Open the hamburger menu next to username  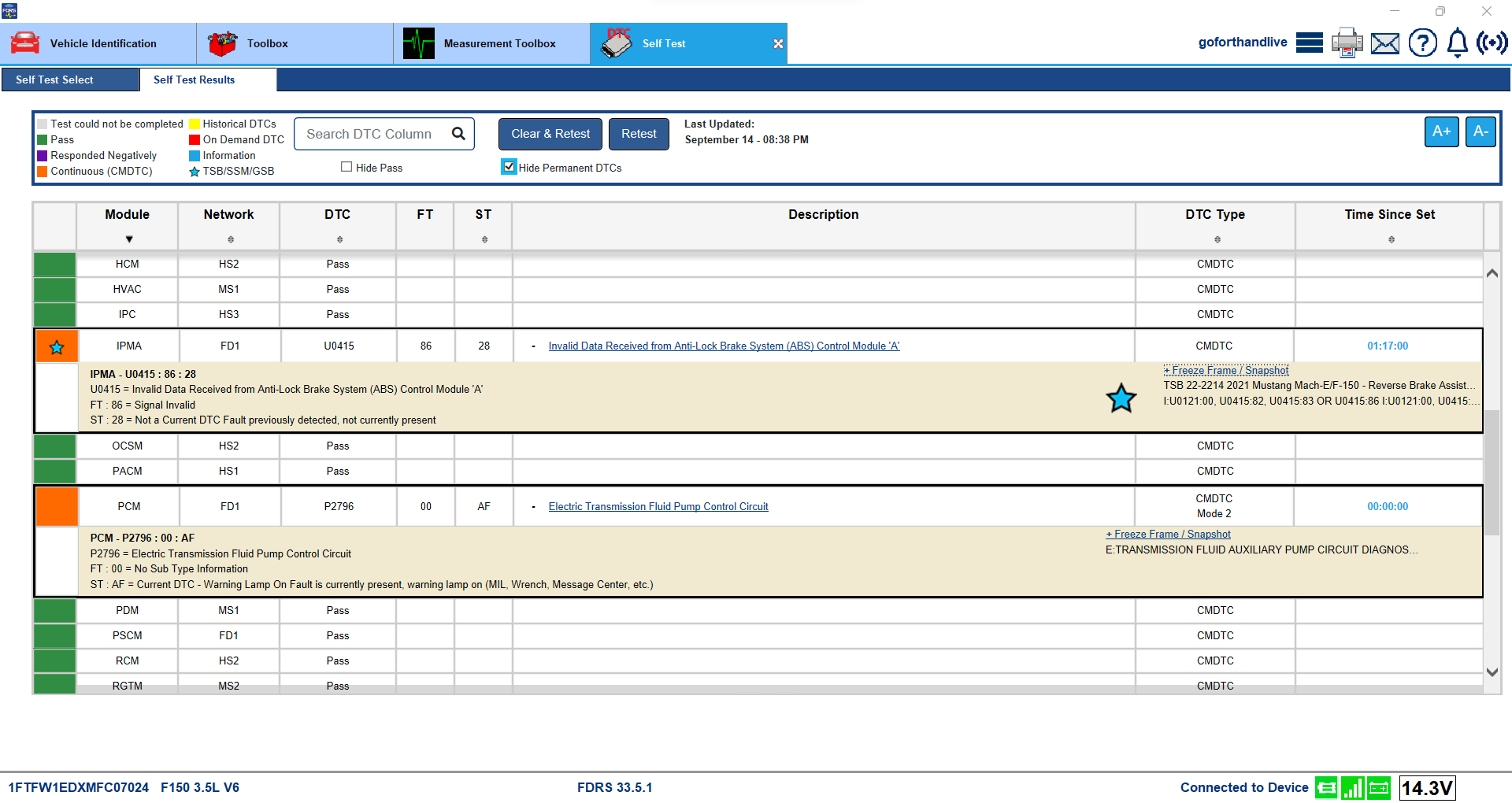(x=1309, y=43)
